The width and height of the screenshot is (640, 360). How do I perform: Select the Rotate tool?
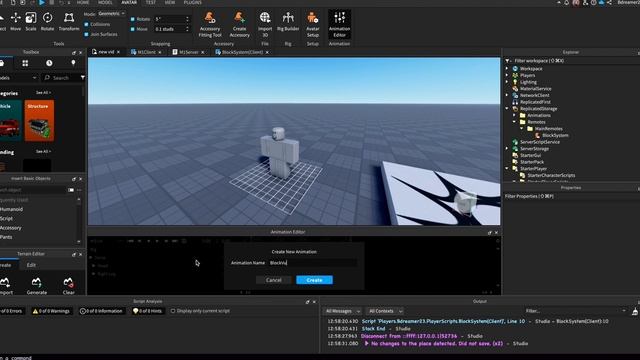point(47,22)
